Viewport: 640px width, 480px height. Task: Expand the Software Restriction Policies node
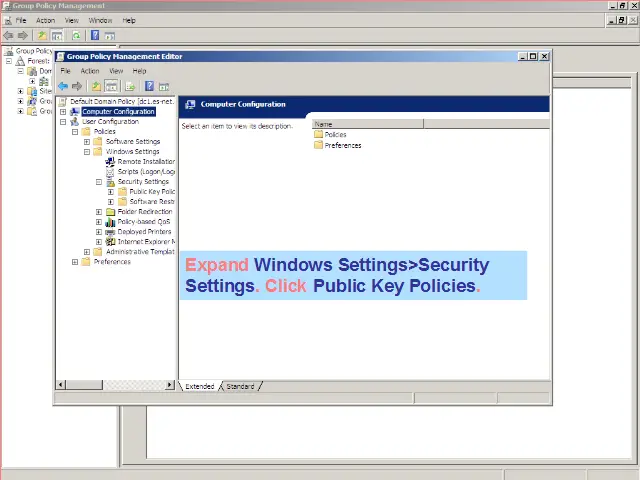(x=111, y=202)
